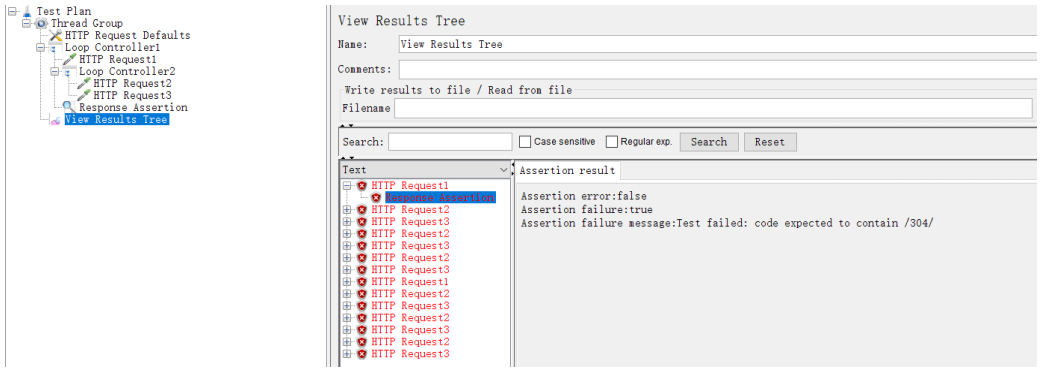
Task: Select HTTP Request3 under Loop Controller2
Action: (x=132, y=95)
